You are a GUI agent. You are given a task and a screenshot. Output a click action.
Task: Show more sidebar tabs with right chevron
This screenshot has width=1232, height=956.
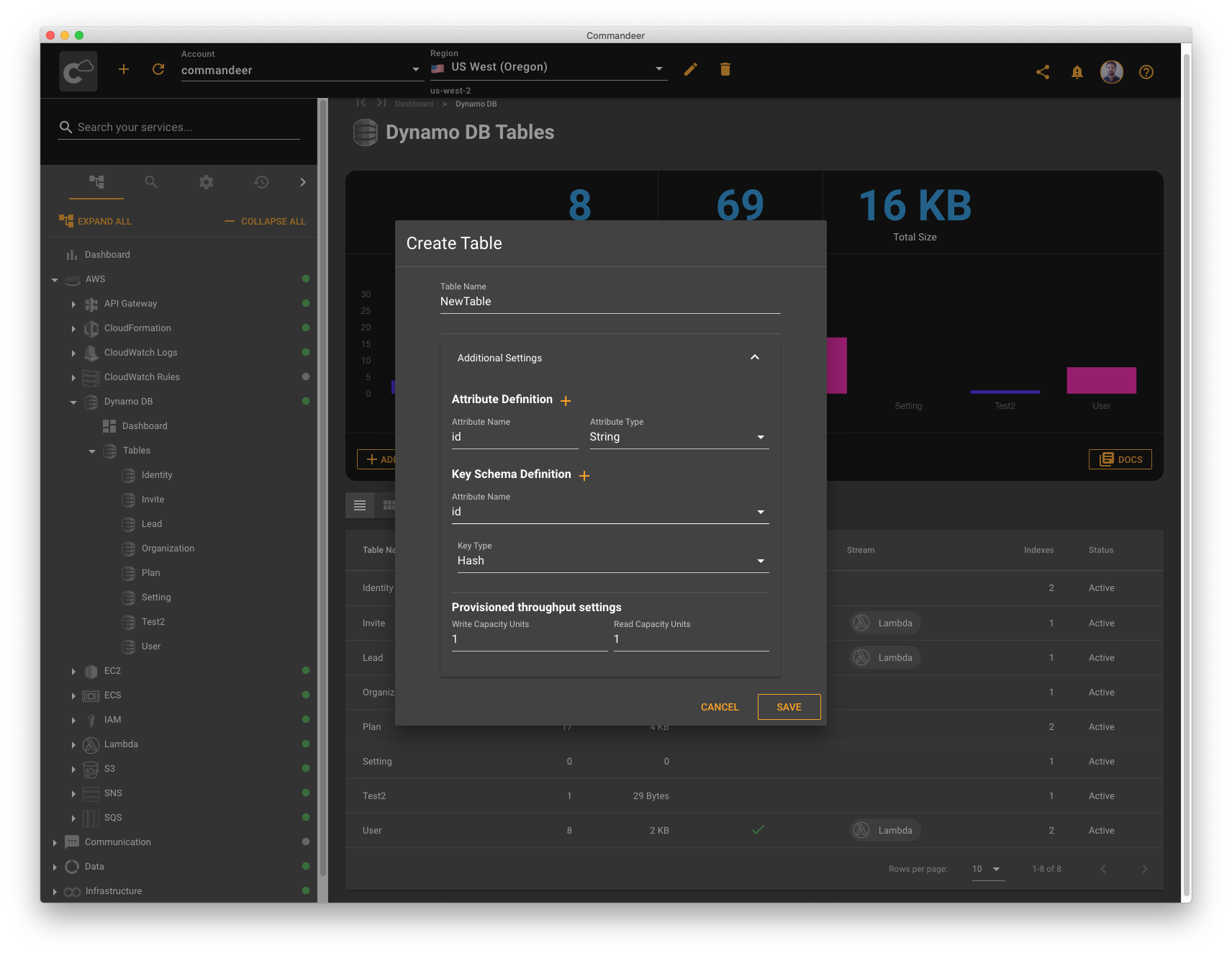[303, 182]
